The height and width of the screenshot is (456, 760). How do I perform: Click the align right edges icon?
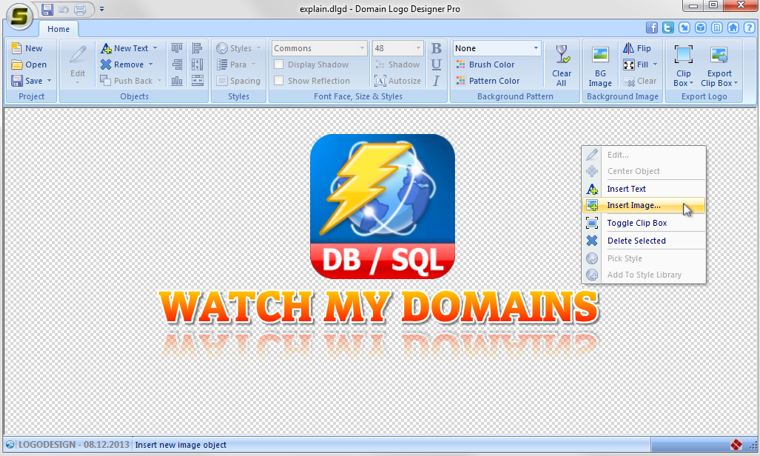coord(177,64)
